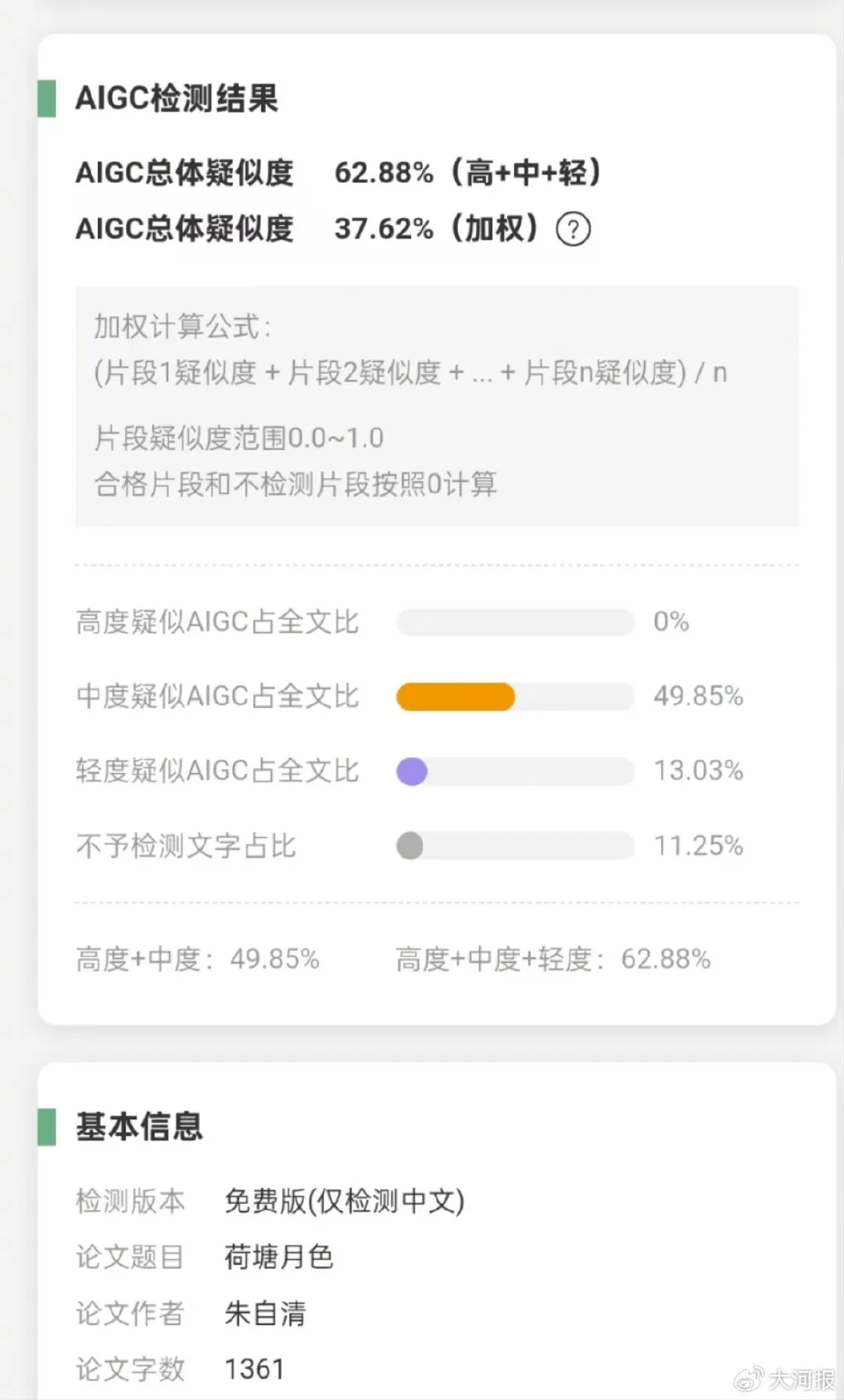Click the AIGC检测结果 section heading
The height and width of the screenshot is (1400, 844).
(177, 98)
